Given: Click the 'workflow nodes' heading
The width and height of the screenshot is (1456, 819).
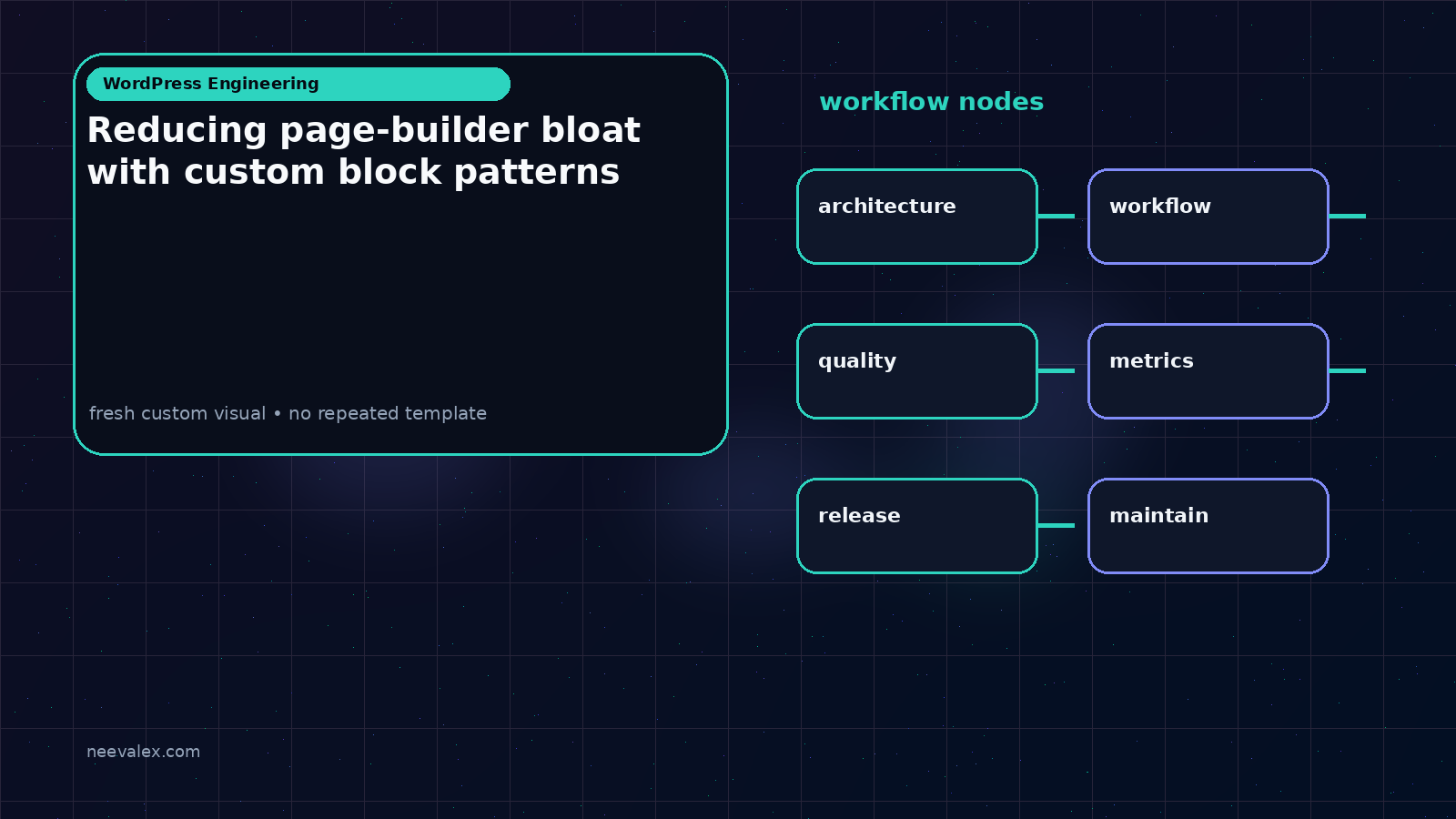Looking at the screenshot, I should click(931, 101).
